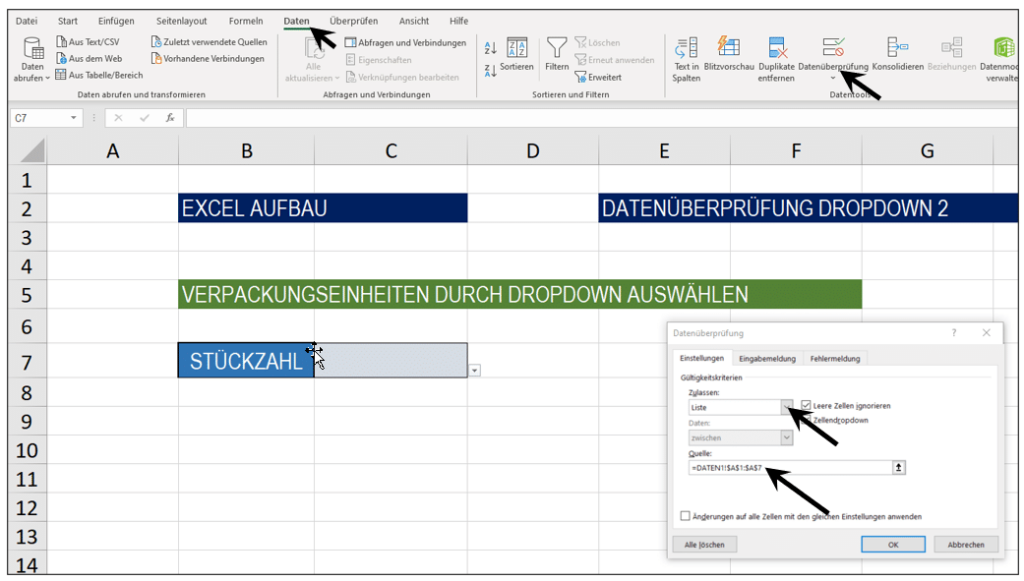The width and height of the screenshot is (1024, 581).
Task: Expand the Datenüberprüfung ribbon dropdown arrow
Action: click(x=833, y=78)
